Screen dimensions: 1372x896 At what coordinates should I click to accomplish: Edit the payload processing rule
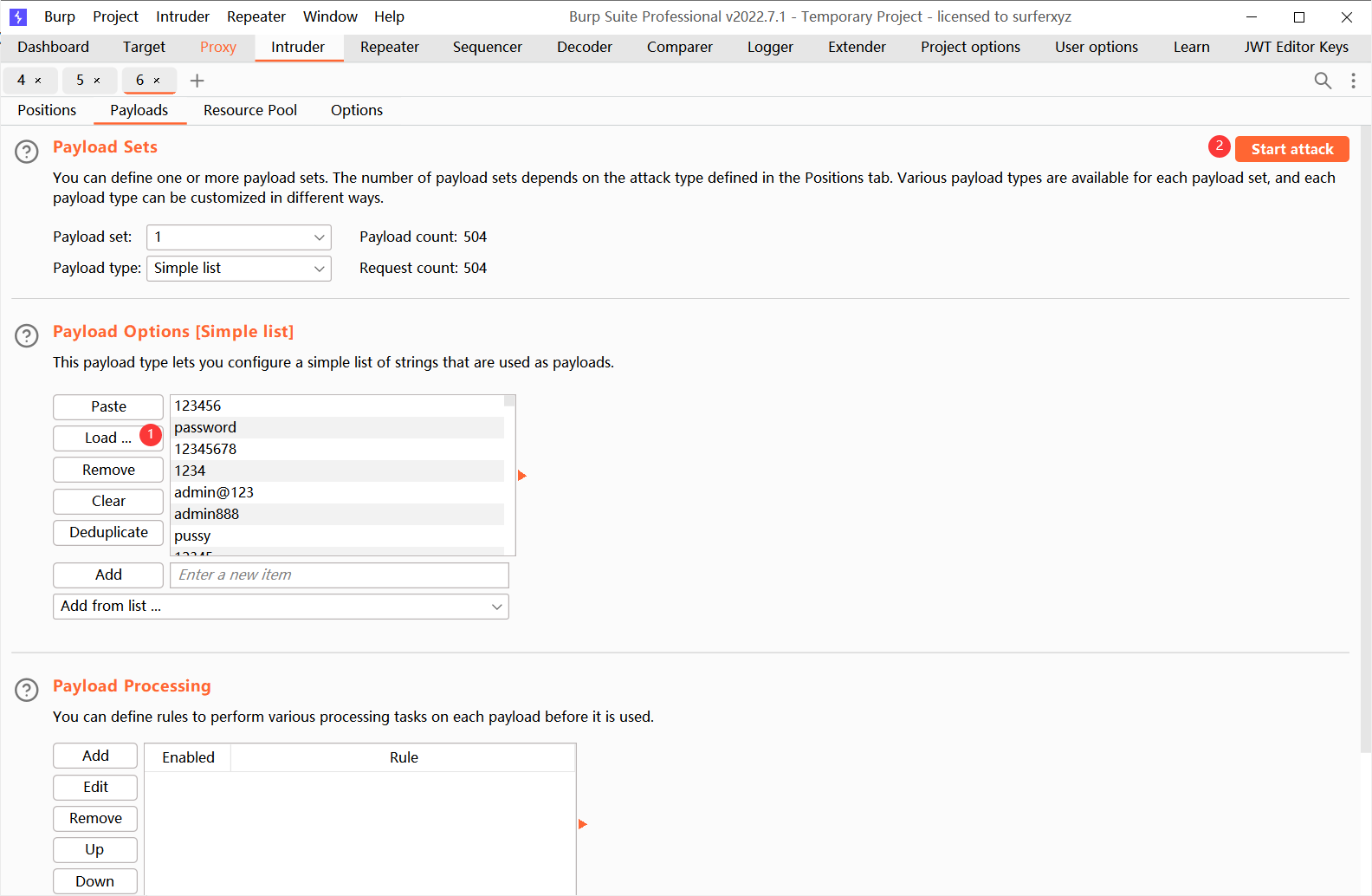tap(95, 788)
